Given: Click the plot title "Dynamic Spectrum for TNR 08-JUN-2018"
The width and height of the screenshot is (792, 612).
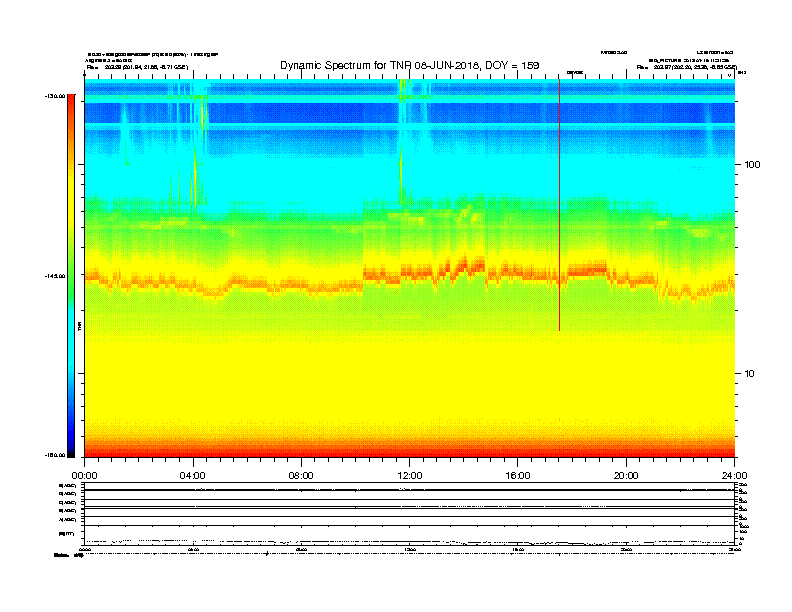Looking at the screenshot, I should [x=410, y=65].
